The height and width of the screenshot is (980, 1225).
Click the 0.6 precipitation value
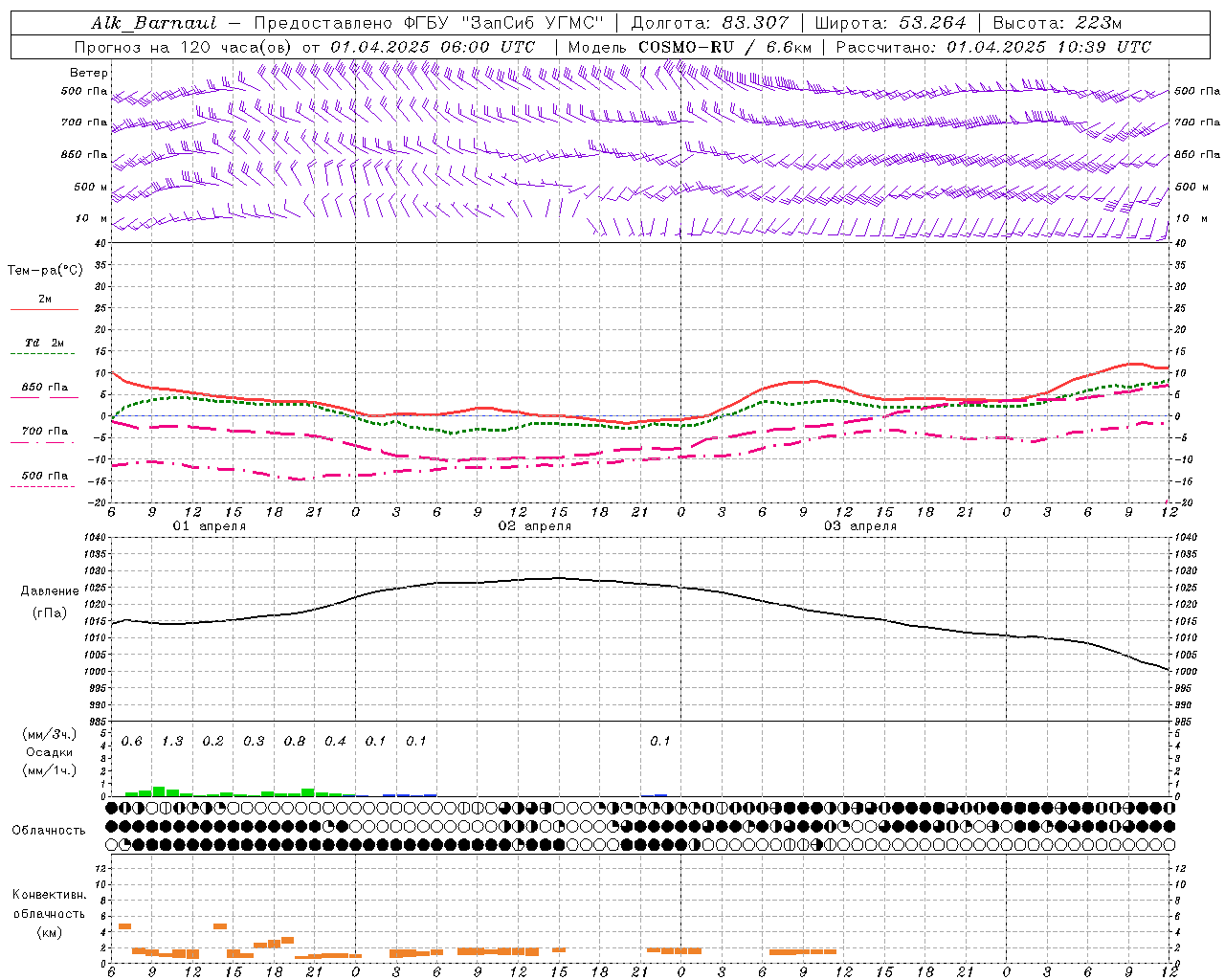(132, 742)
